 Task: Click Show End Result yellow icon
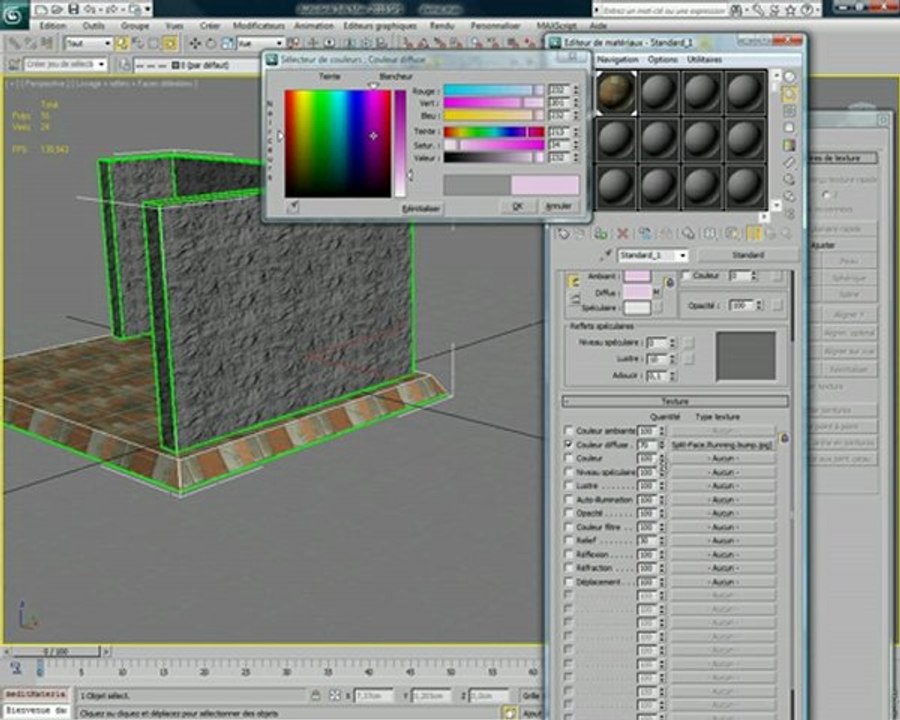pyautogui.click(x=754, y=234)
